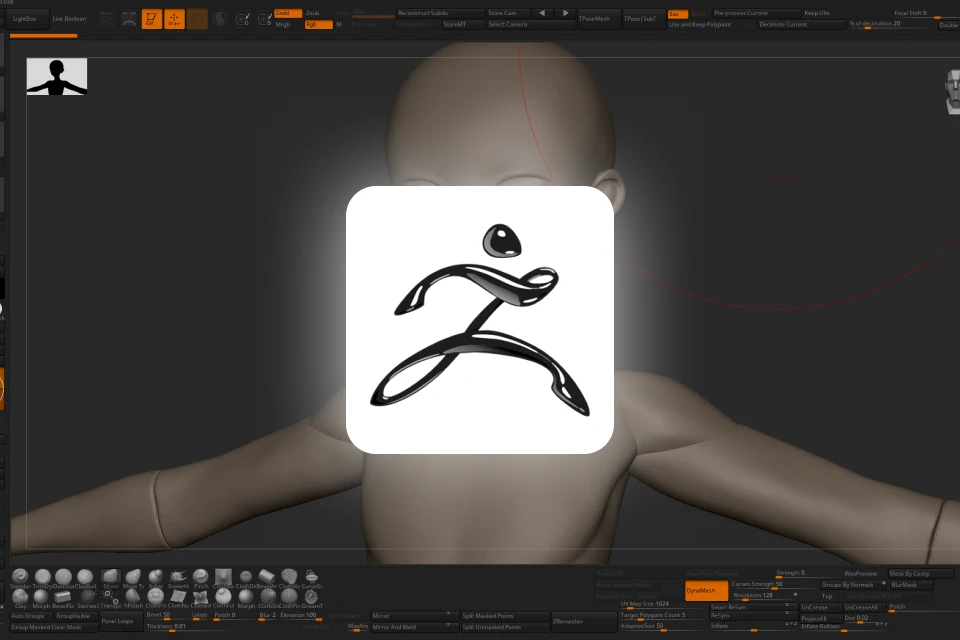Run ZRemesher
Viewport: 960px width, 640px height.
click(583, 621)
